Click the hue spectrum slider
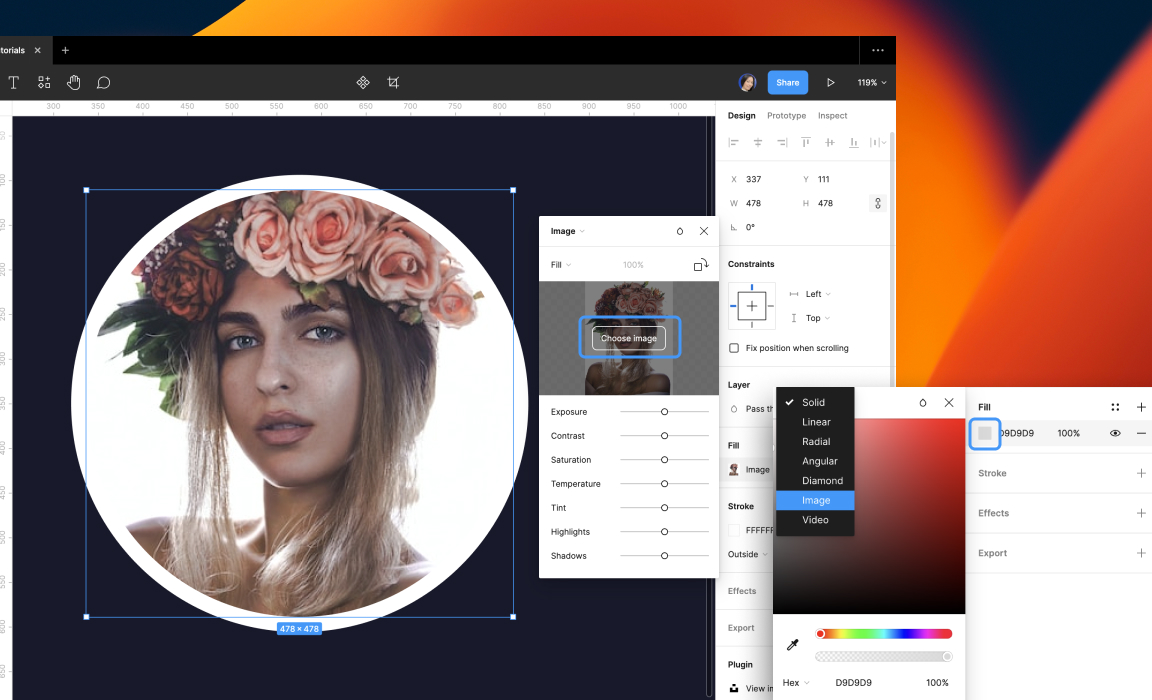Viewport: 1152px width, 700px height. (x=884, y=634)
